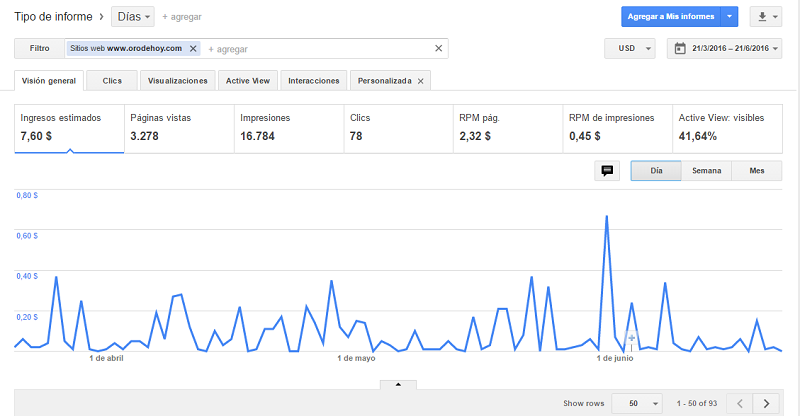Select Active View: visibles metric card

pyautogui.click(x=728, y=129)
